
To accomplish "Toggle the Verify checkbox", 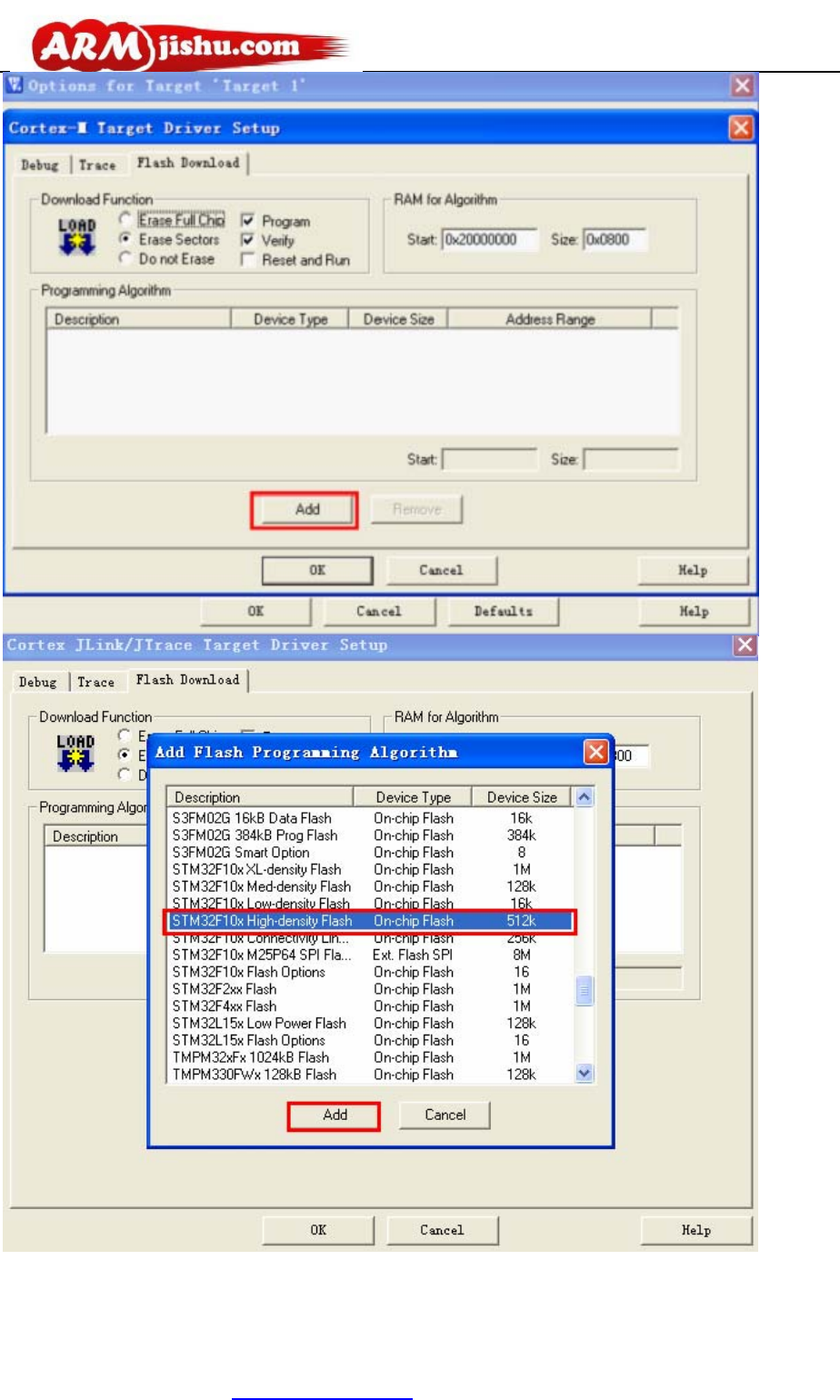I will [247, 240].
